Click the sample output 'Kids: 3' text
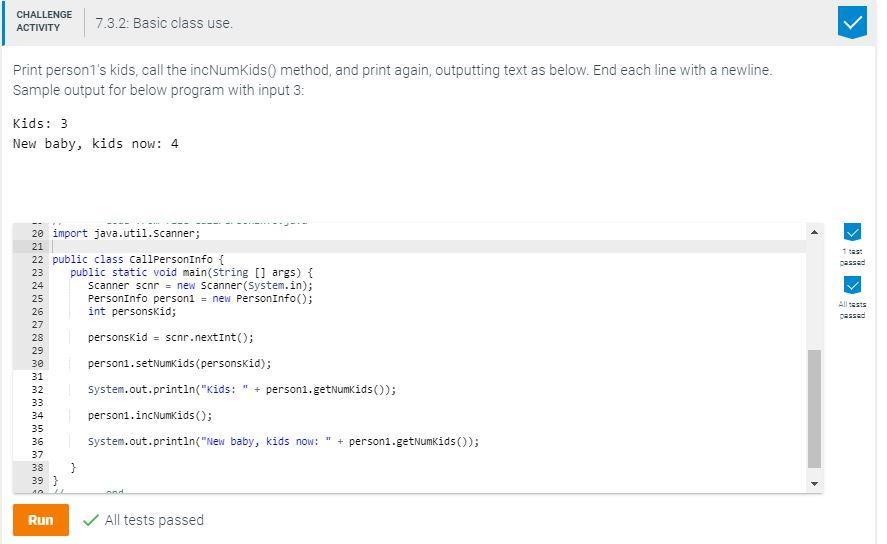Screen dimensions: 887x544 40,124
